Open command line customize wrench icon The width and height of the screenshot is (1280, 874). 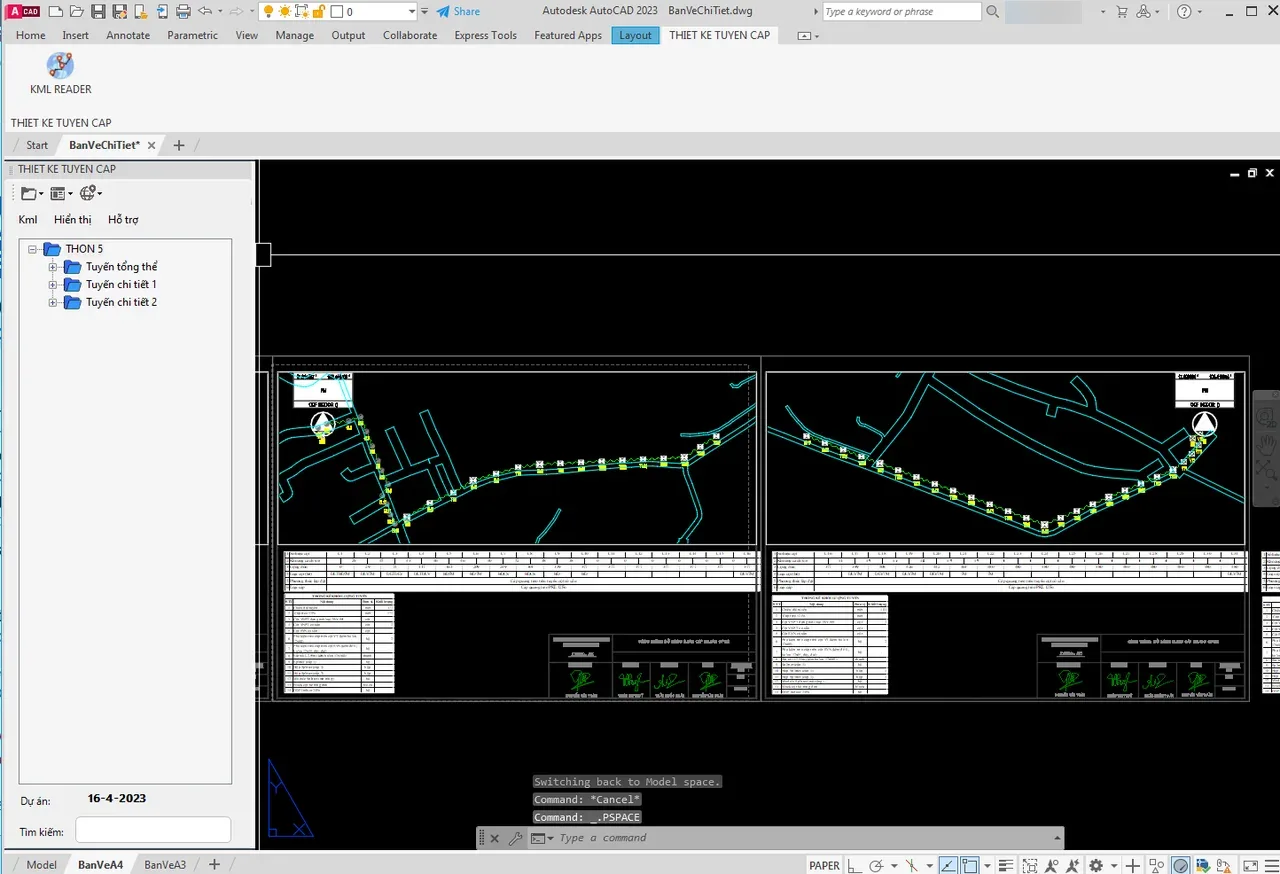516,838
